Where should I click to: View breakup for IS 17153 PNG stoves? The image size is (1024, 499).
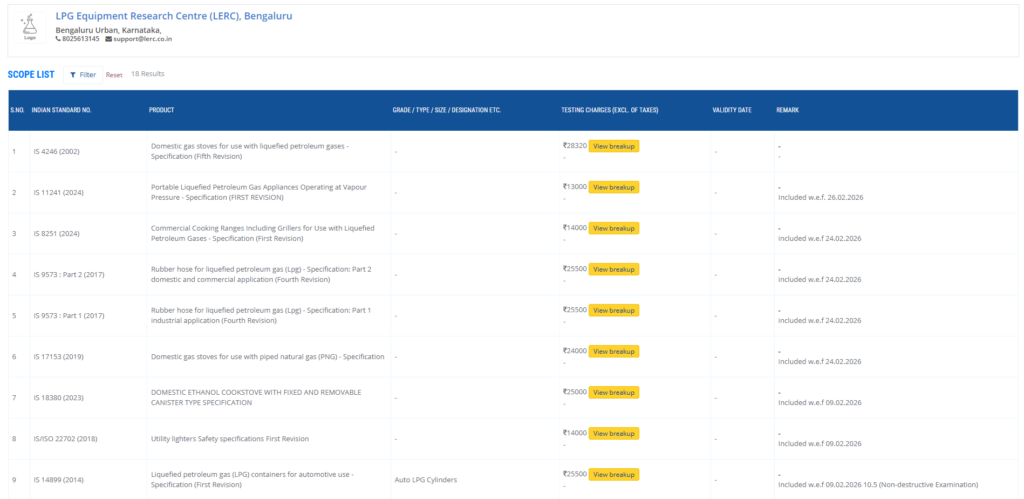tap(613, 351)
